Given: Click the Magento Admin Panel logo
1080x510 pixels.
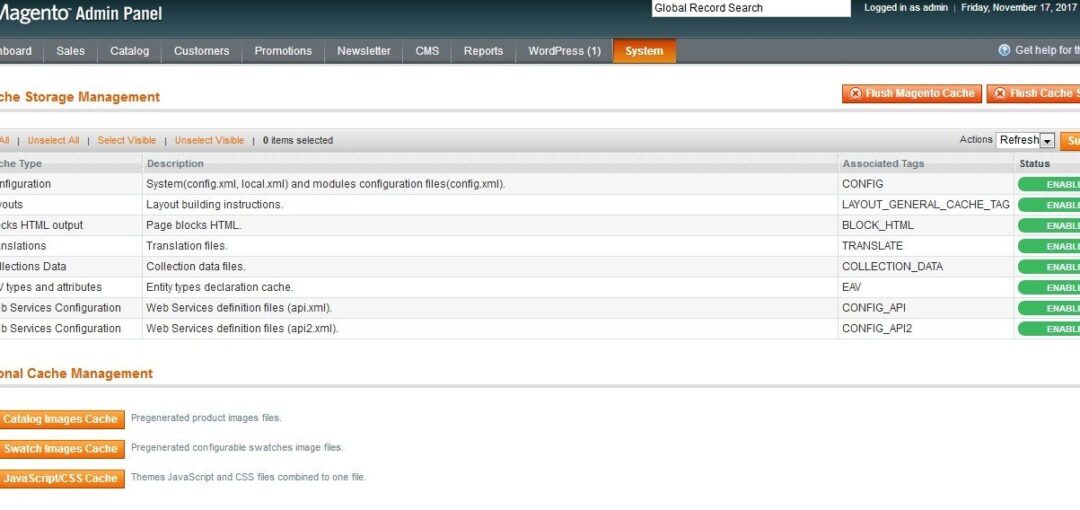Looking at the screenshot, I should 80,12.
